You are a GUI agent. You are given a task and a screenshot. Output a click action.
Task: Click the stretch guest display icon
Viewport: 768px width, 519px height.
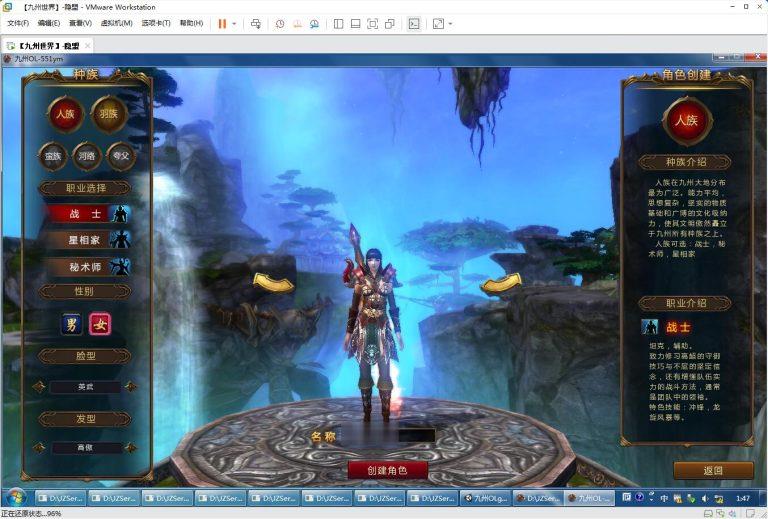438,24
